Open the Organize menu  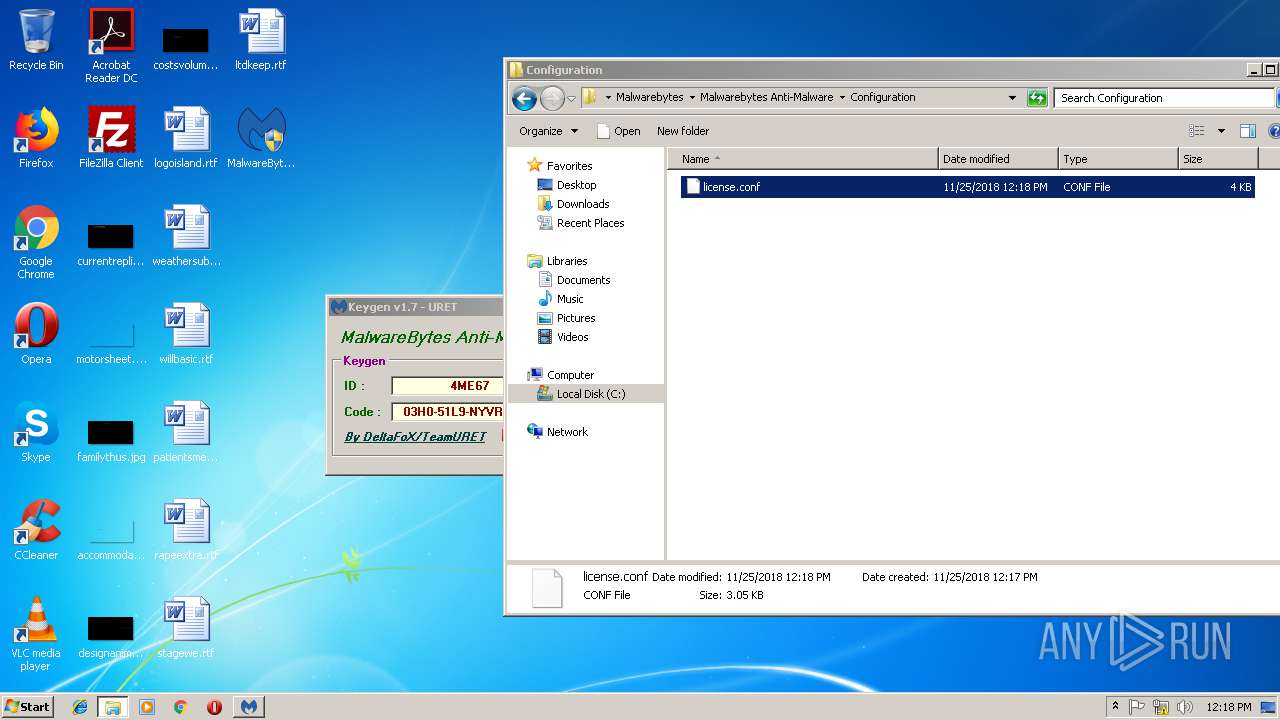coord(548,131)
